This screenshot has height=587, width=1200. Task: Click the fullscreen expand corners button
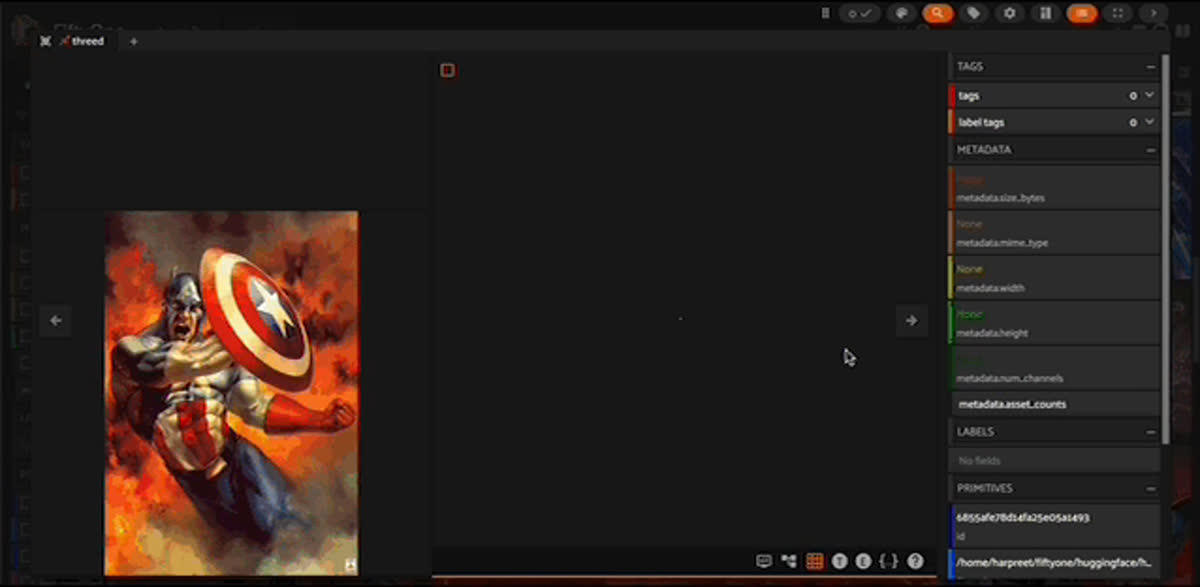point(1117,13)
